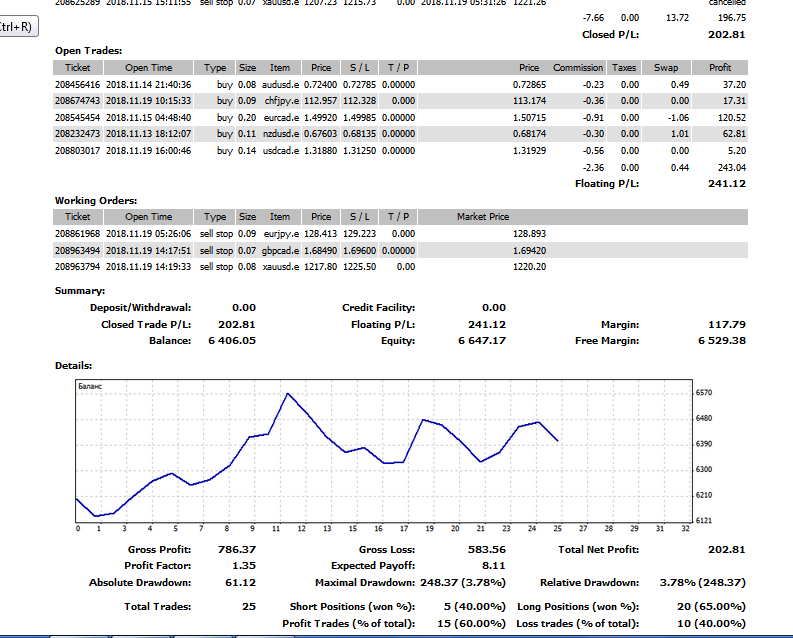The width and height of the screenshot is (793, 638).
Task: Click the Floating P/L total 241.12 under Open Trades
Action: [x=727, y=184]
